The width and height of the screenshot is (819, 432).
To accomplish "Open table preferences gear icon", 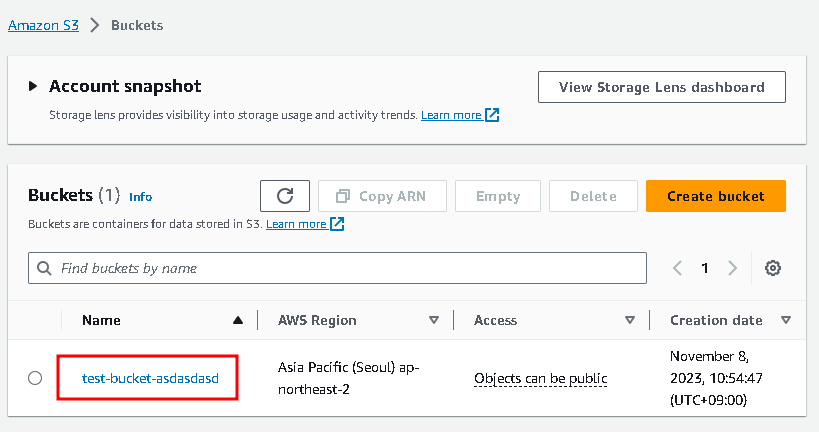I will pos(773,268).
